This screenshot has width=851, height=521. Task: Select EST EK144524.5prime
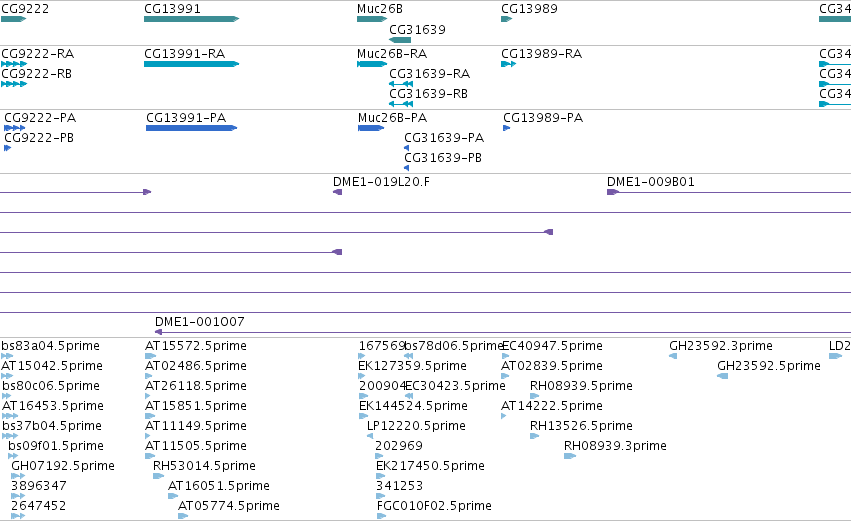pyautogui.click(x=412, y=406)
